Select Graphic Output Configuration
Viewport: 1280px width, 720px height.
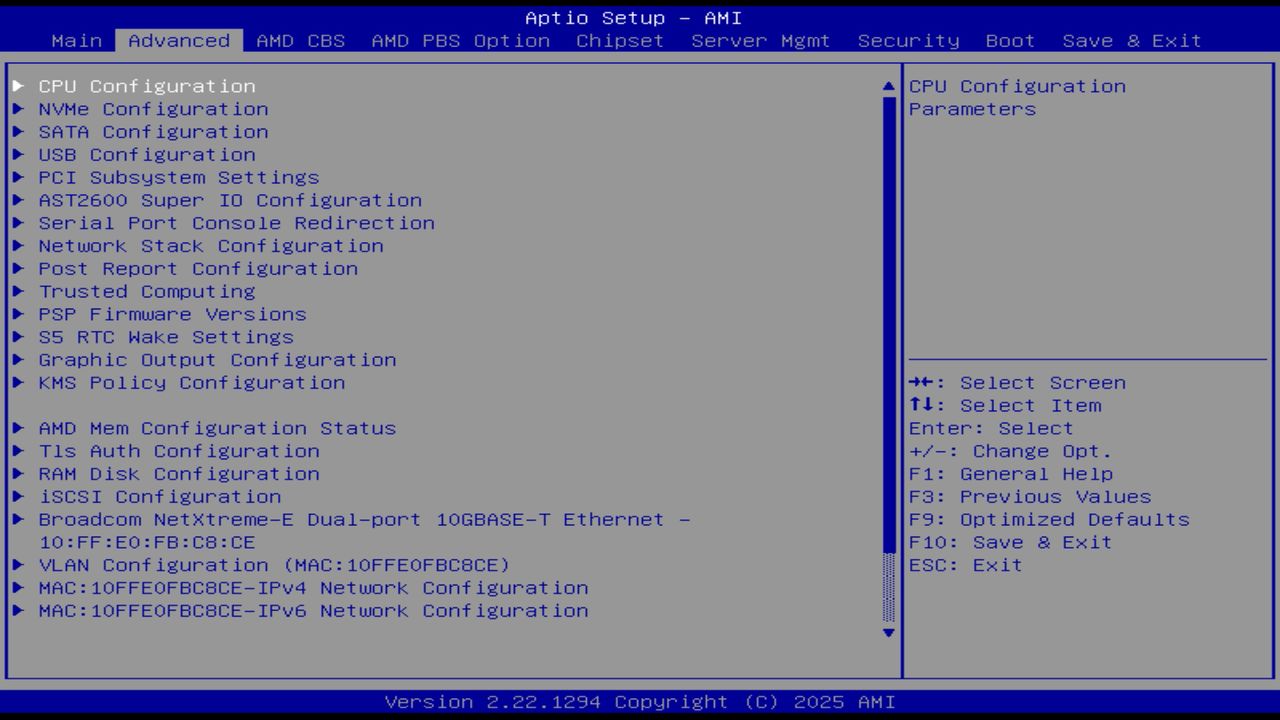(217, 359)
